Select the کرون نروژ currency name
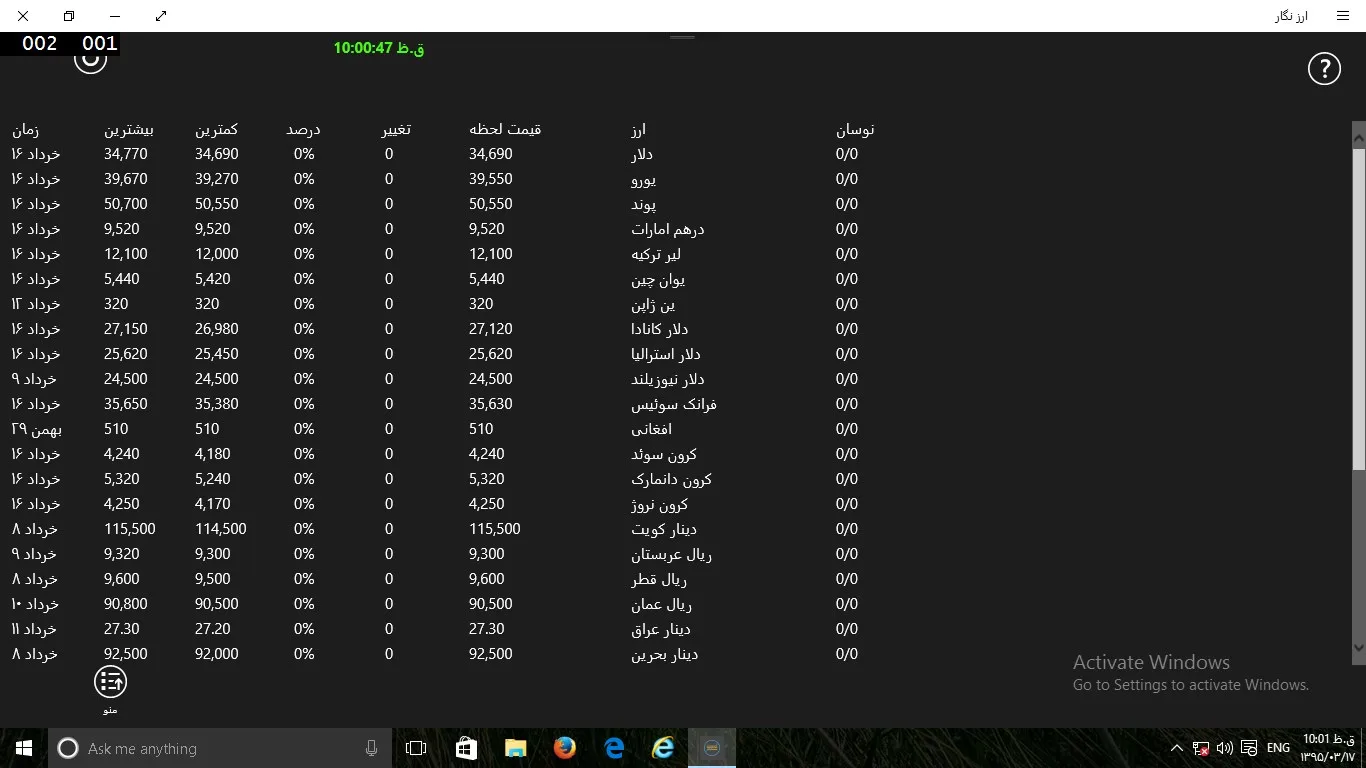Screen dimensions: 1366x768 [659, 504]
